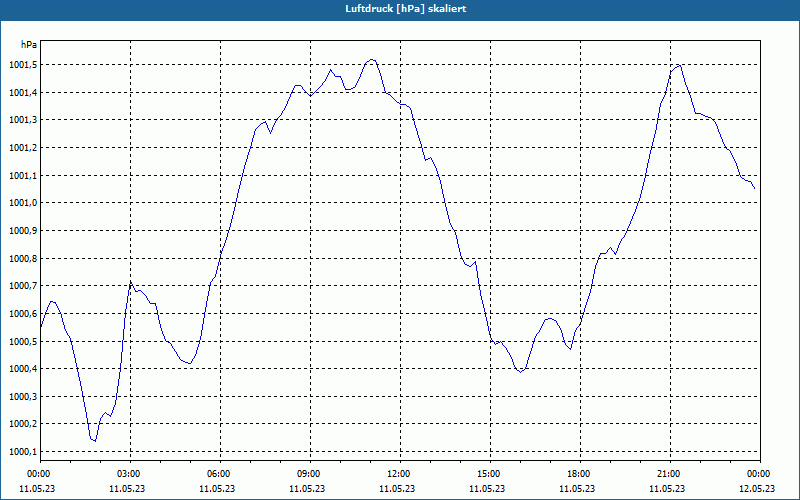The height and width of the screenshot is (500, 800).
Task: Pick the 1000,1 pressure label
Action: pyautogui.click(x=23, y=452)
